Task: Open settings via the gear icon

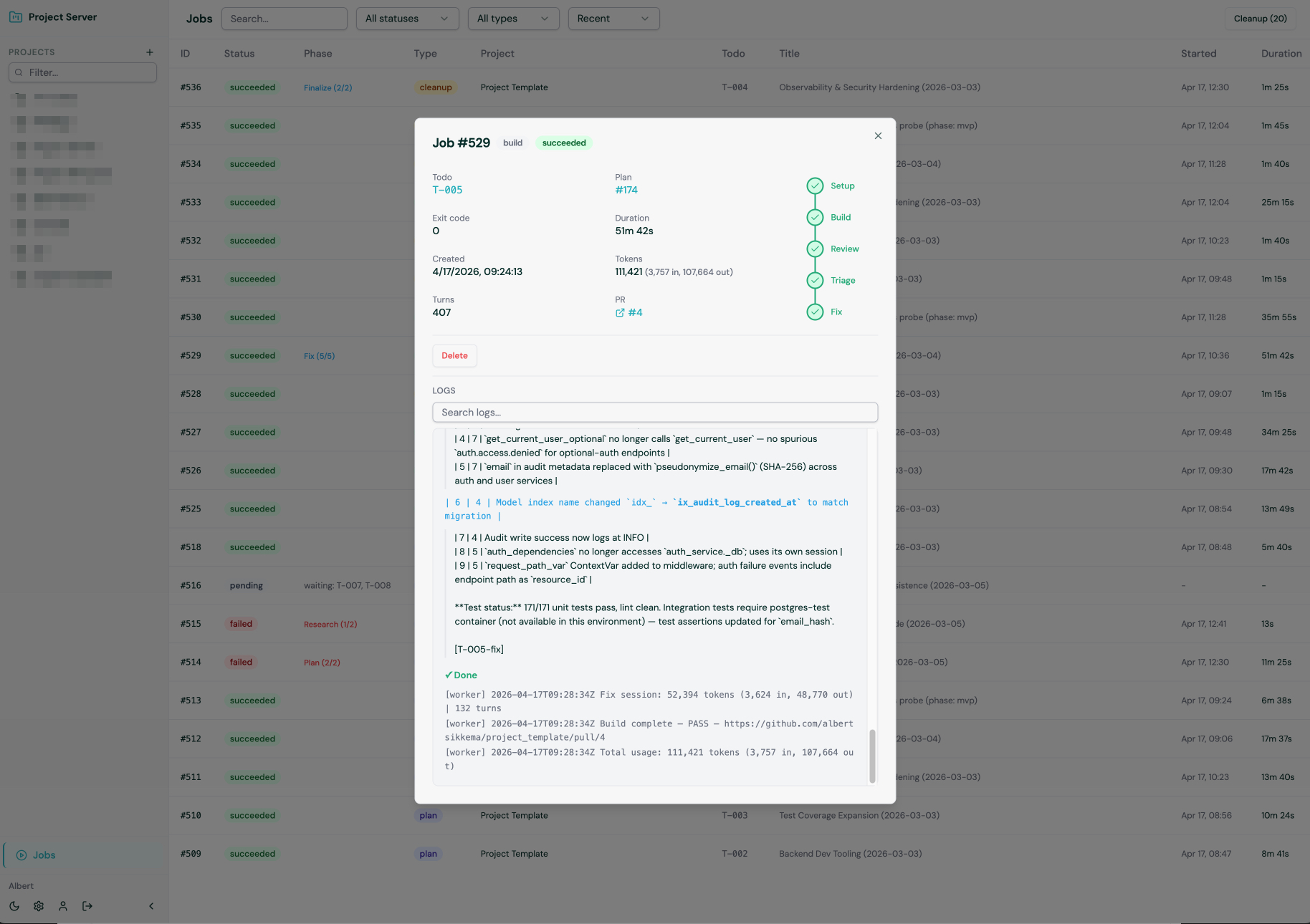Action: tap(39, 905)
